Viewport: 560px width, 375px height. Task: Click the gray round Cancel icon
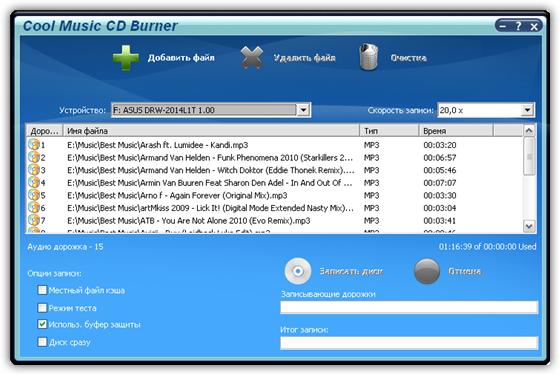pos(426,271)
